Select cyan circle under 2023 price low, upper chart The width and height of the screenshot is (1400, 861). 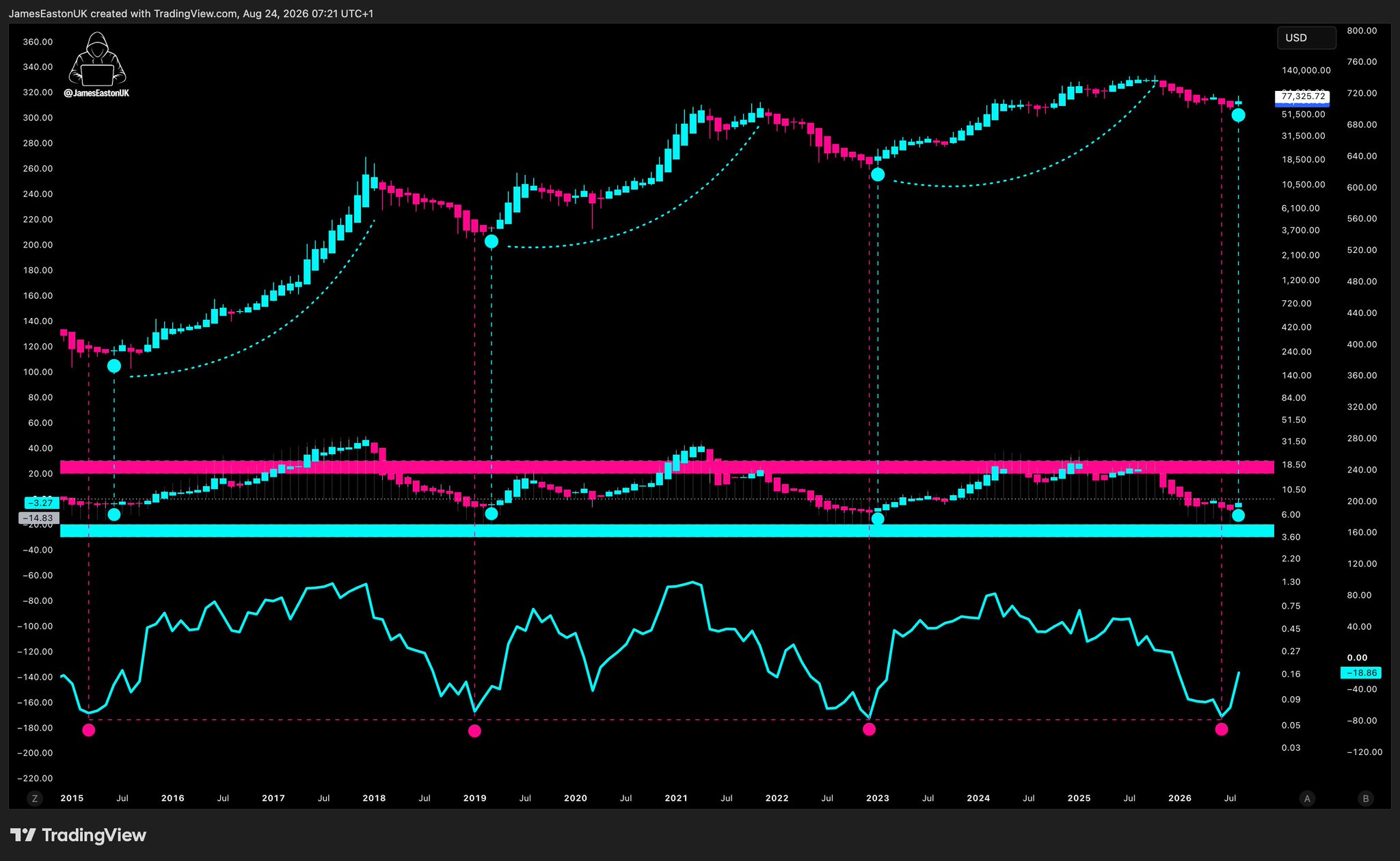[878, 174]
